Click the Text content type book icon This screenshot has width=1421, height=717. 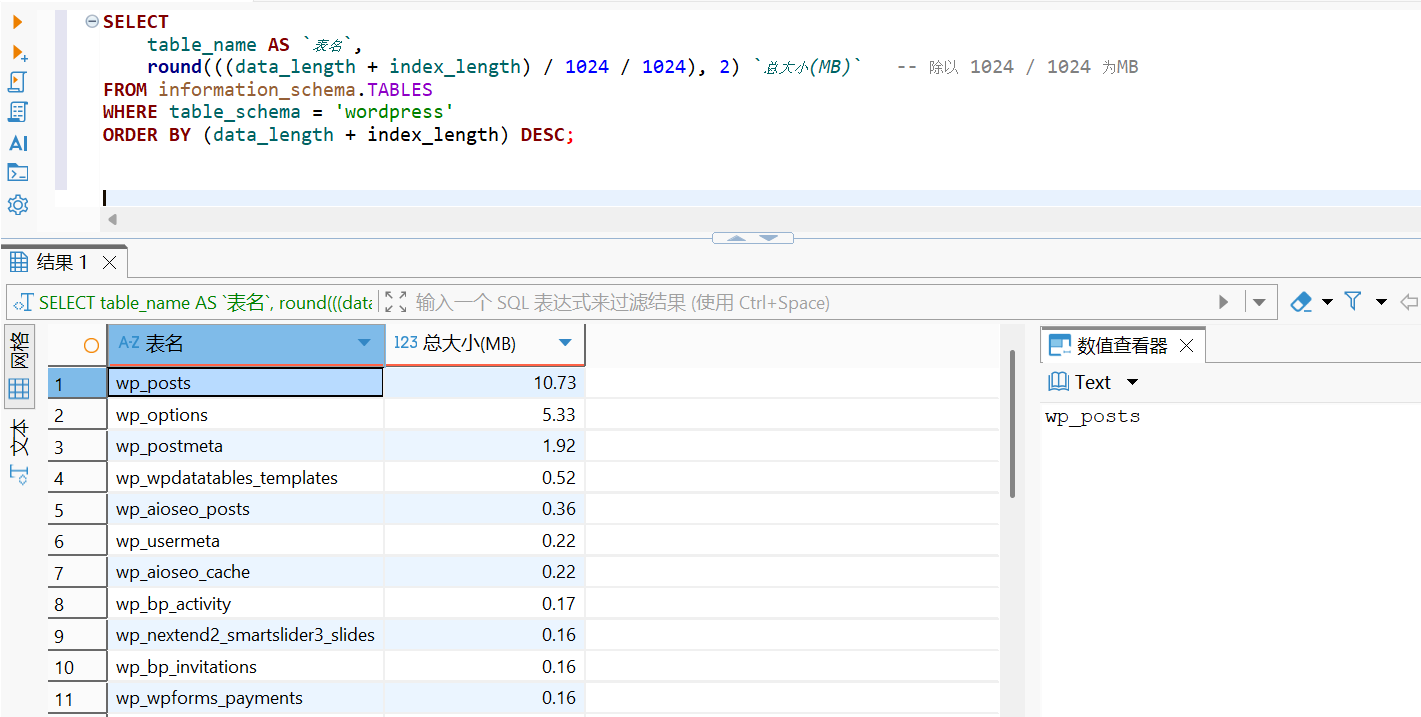1058,382
